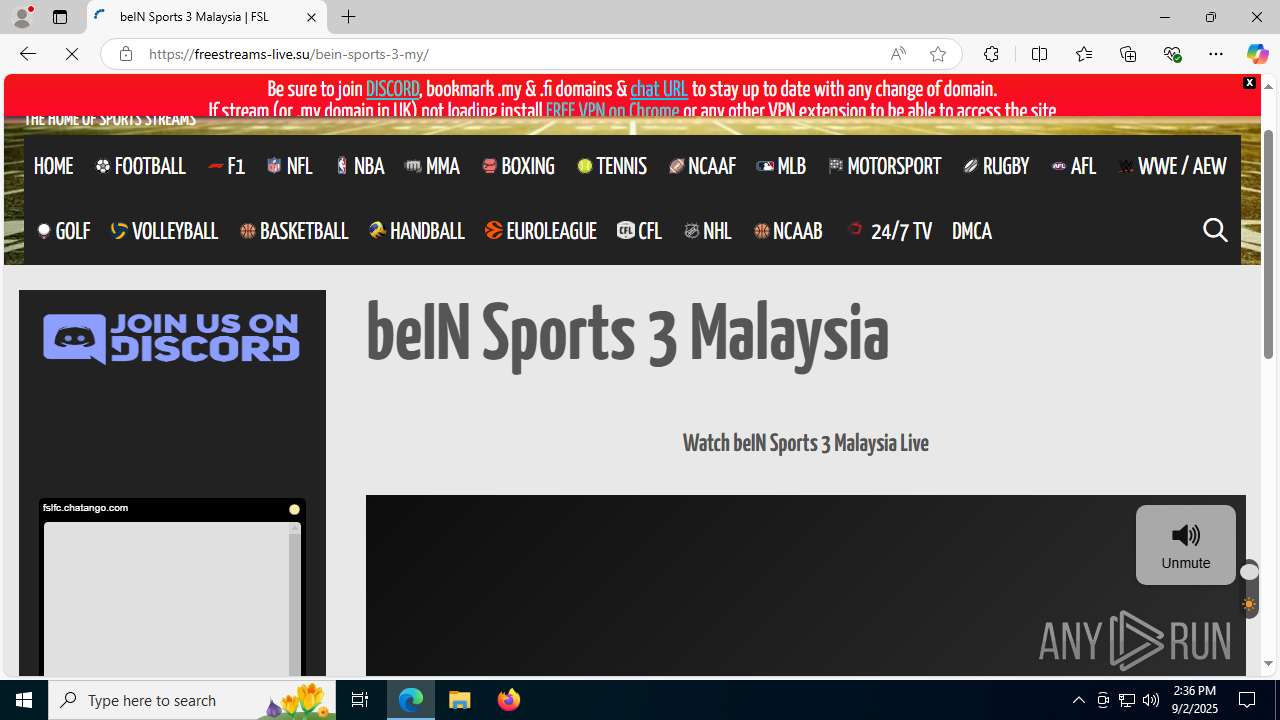Open NCAAB streams
The image size is (1280, 720).
tap(788, 231)
